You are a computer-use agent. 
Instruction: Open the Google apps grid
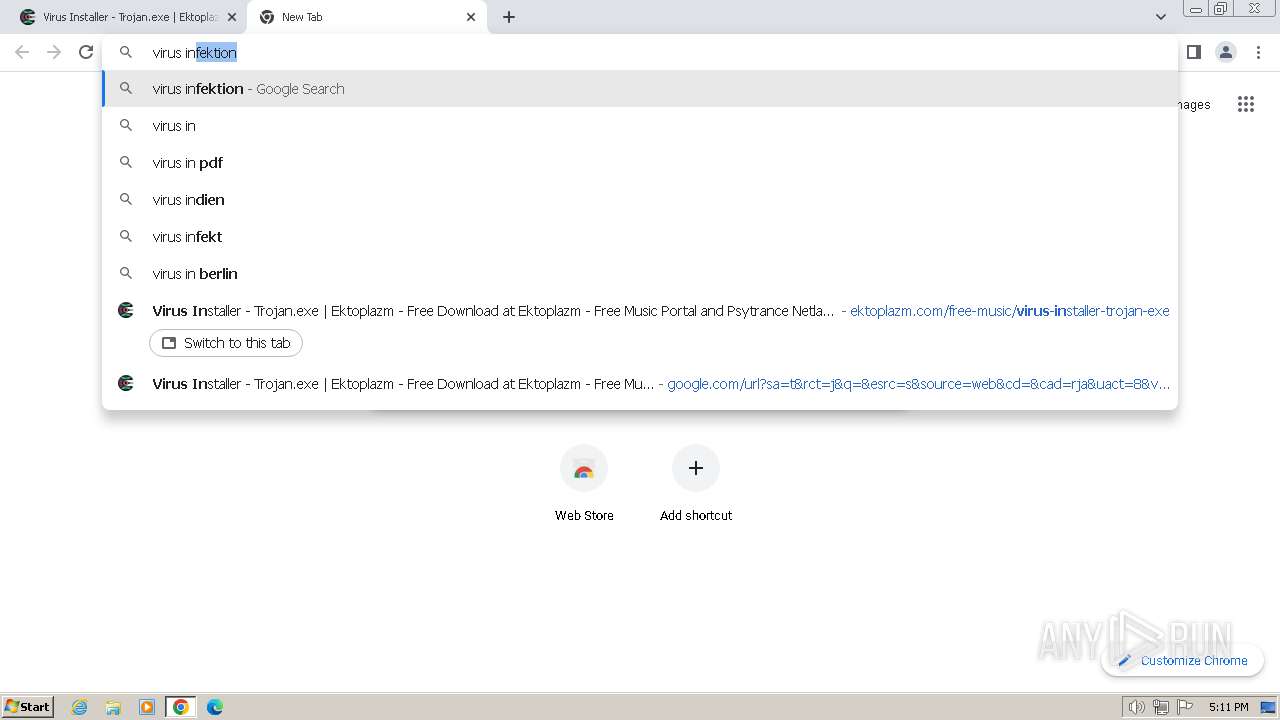[1245, 104]
